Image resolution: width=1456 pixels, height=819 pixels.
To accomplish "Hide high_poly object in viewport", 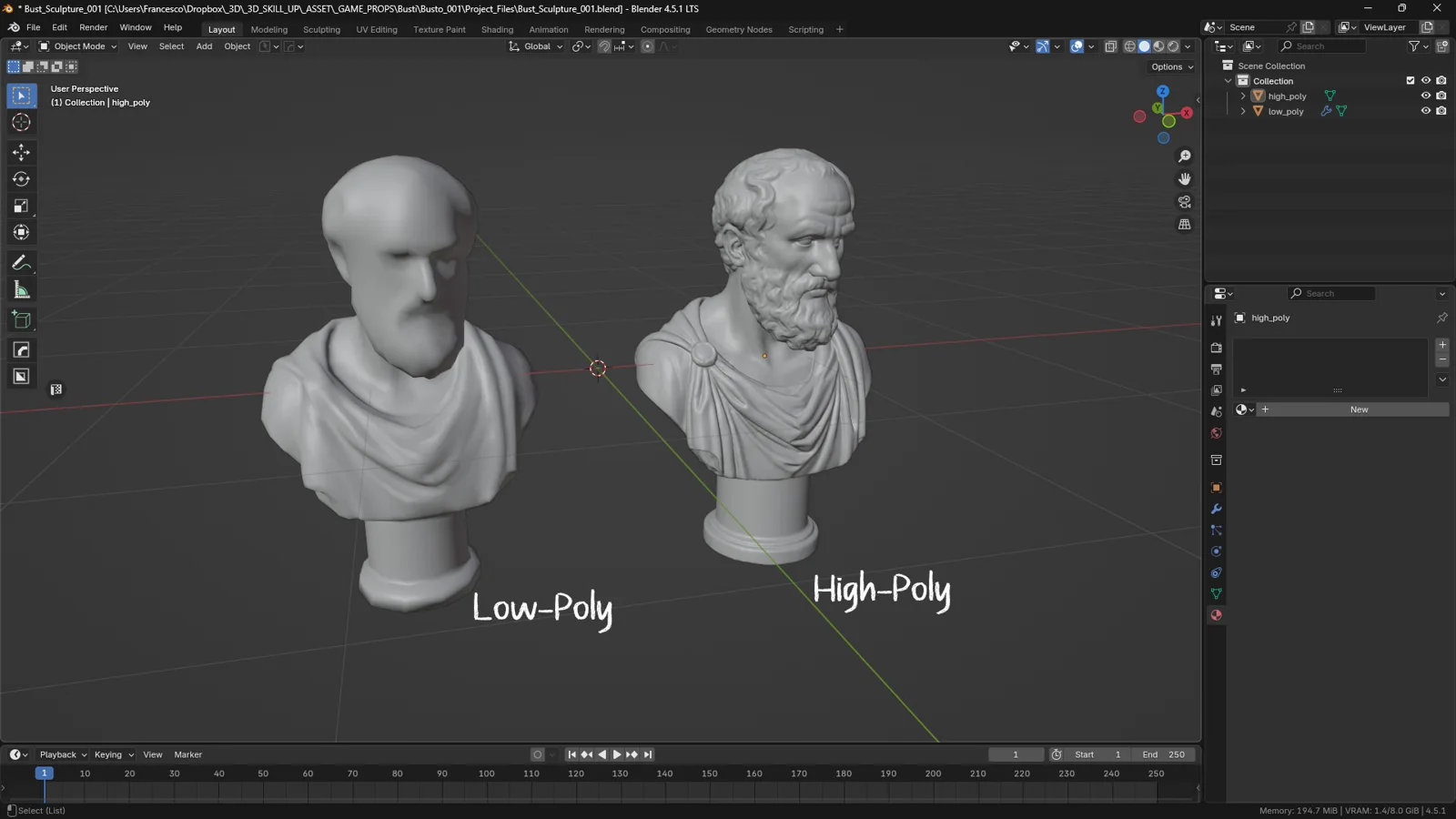I will click(x=1426, y=96).
